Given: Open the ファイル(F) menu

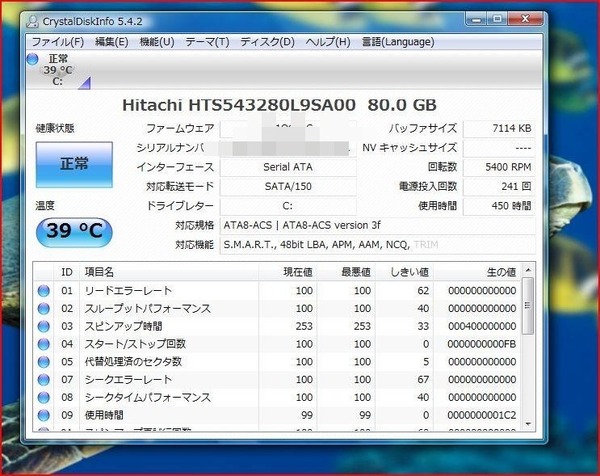Looking at the screenshot, I should pos(57,42).
